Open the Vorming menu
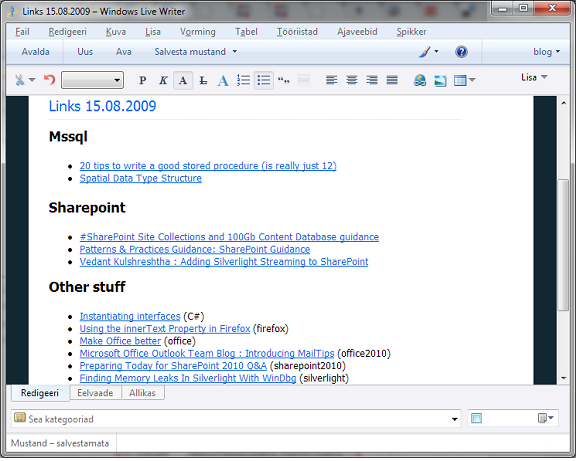The image size is (579, 461). coord(198,32)
